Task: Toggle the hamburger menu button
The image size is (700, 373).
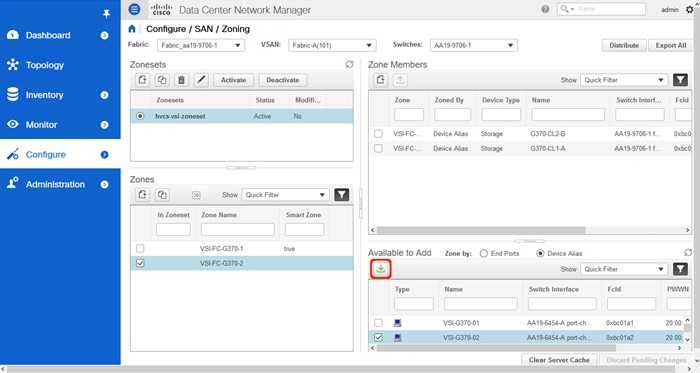Action: pos(134,9)
